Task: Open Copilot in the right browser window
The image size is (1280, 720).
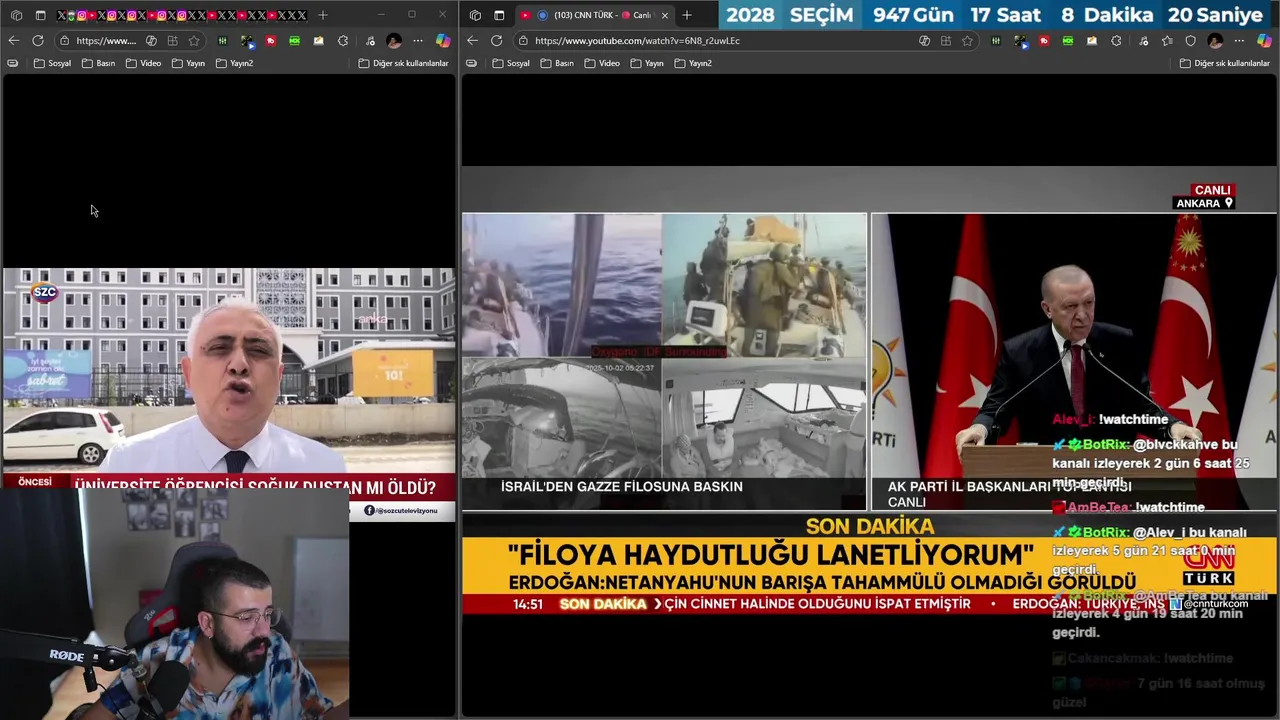Action: [1265, 41]
